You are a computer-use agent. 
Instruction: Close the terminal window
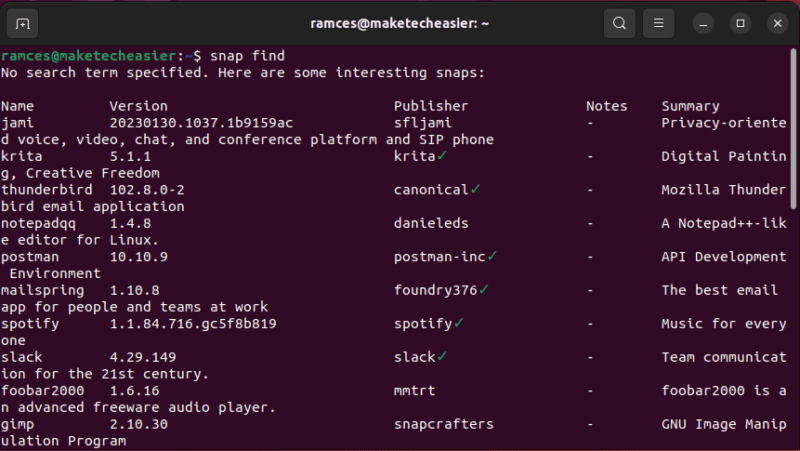(778, 23)
